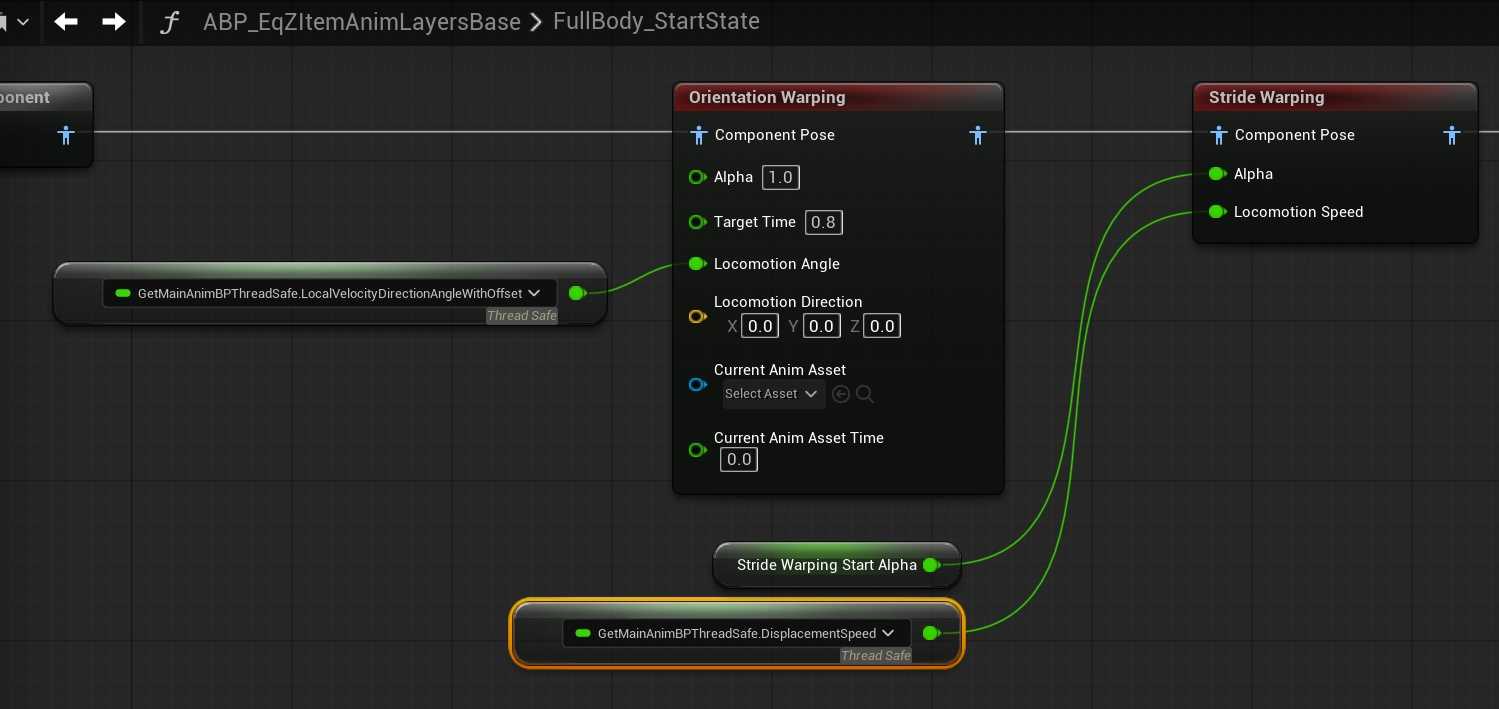The image size is (1499, 709).
Task: Click the forward navigation arrow
Action: (x=114, y=21)
